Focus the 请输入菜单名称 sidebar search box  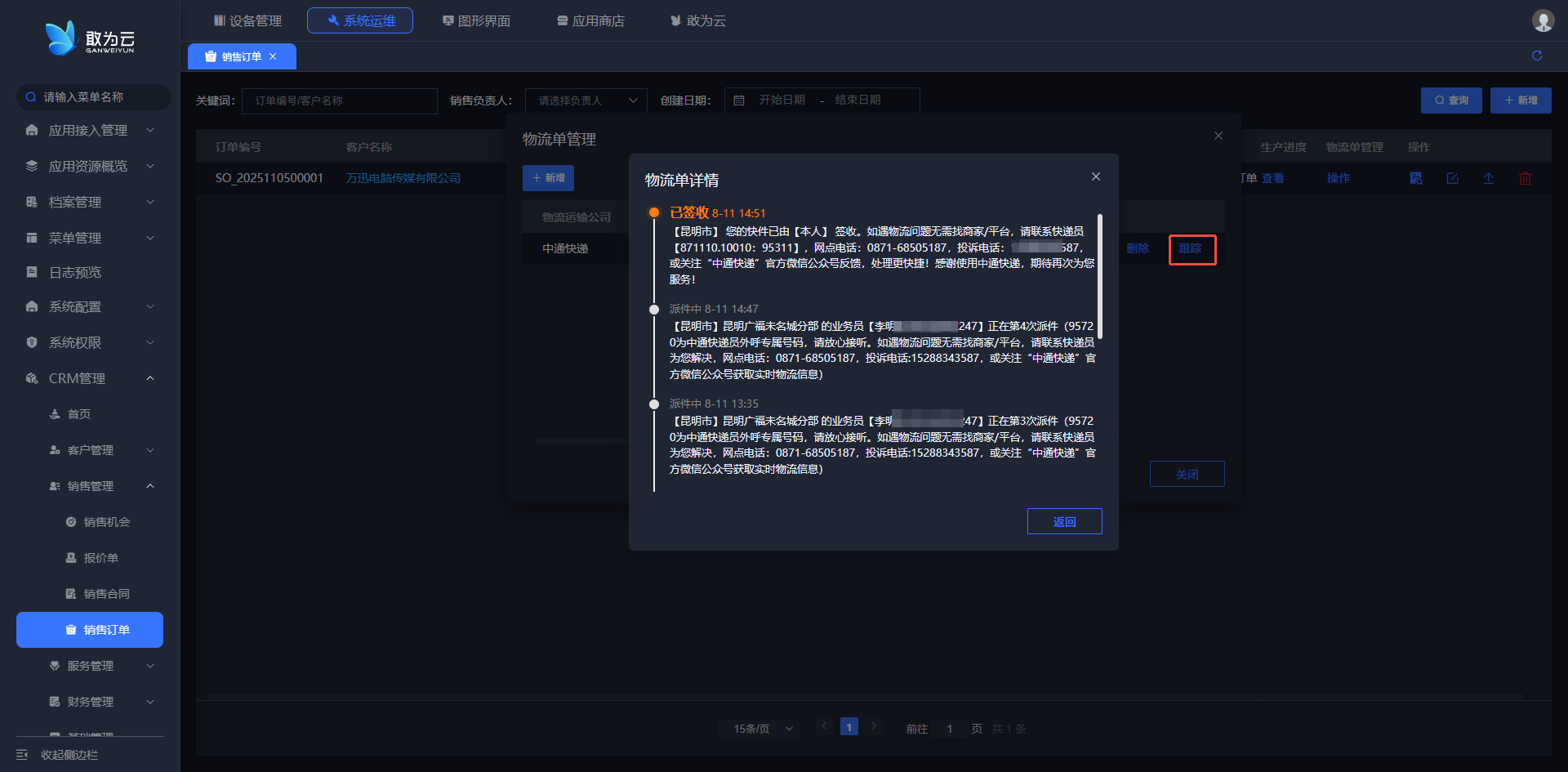tap(94, 97)
